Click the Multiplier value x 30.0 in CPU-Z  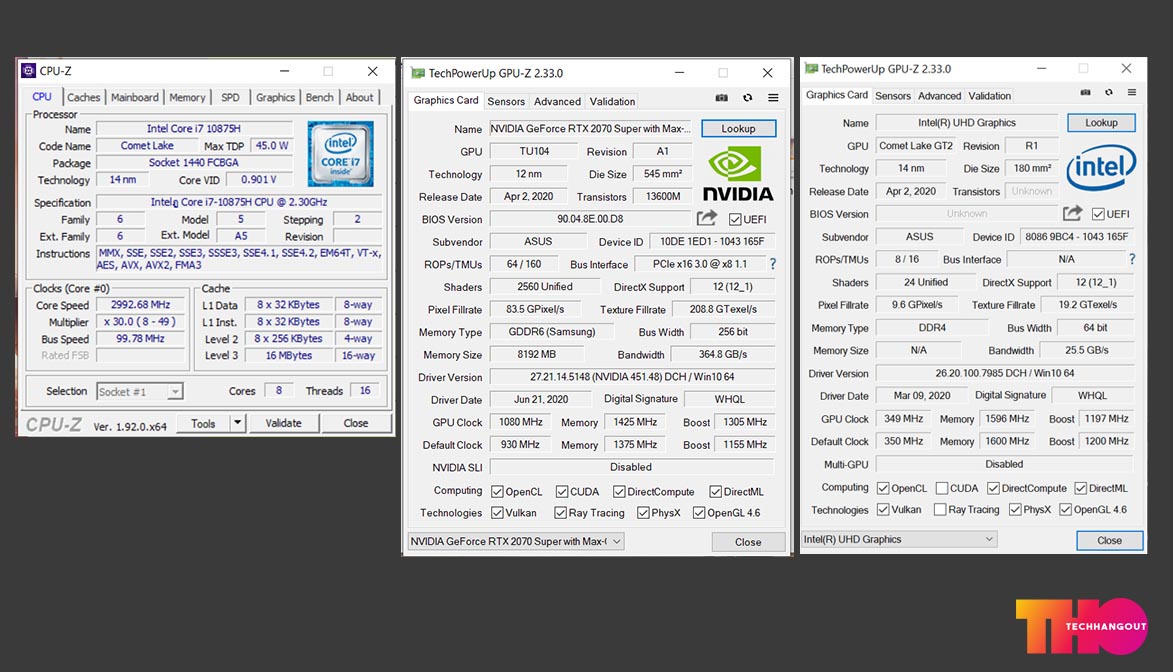pos(141,322)
